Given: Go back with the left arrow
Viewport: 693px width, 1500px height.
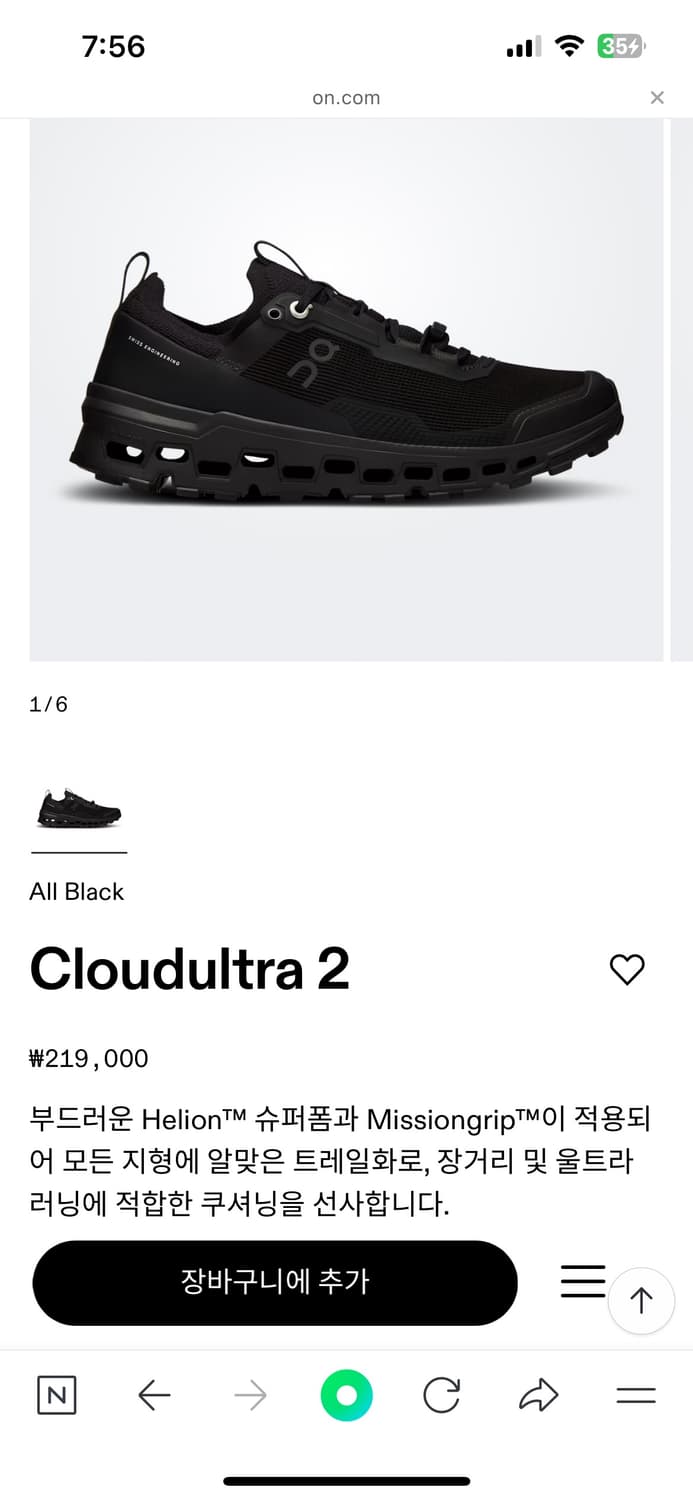Looking at the screenshot, I should 154,1395.
